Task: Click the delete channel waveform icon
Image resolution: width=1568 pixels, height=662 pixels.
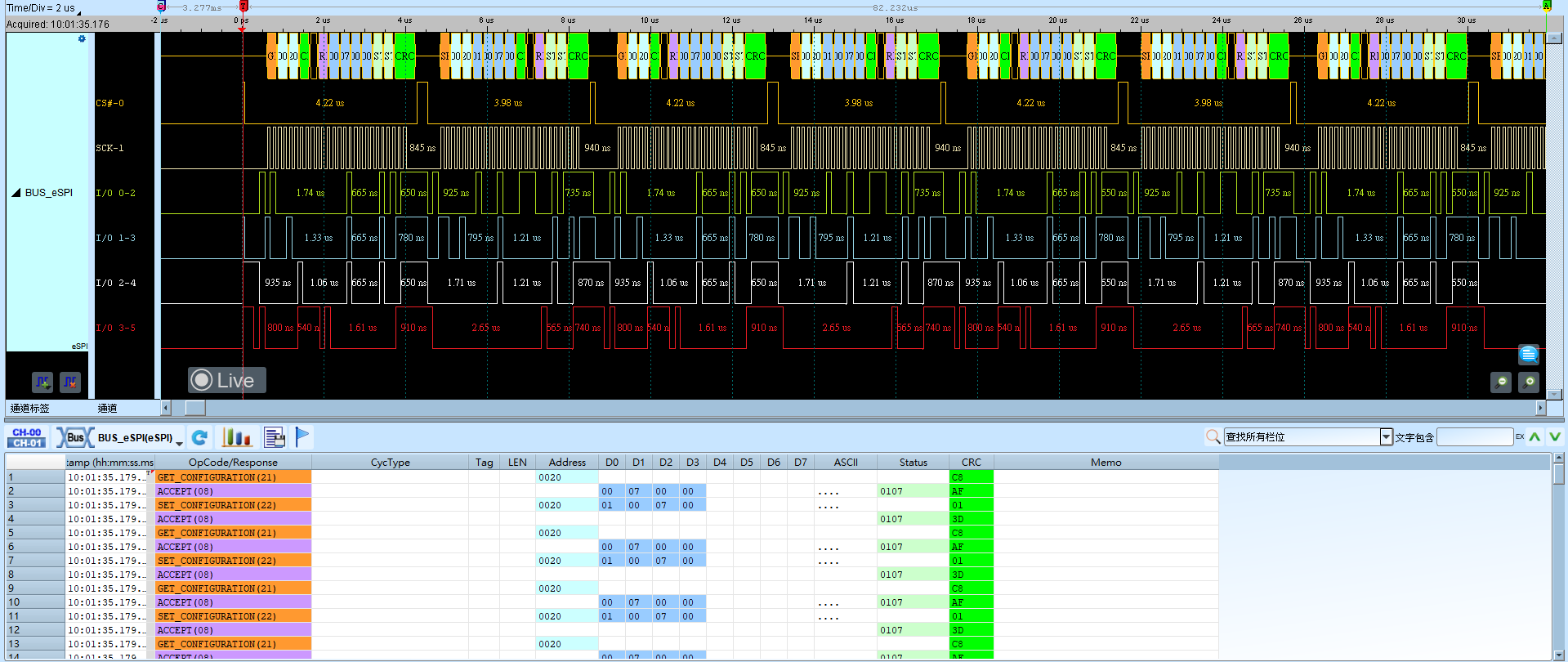Action: [x=70, y=382]
